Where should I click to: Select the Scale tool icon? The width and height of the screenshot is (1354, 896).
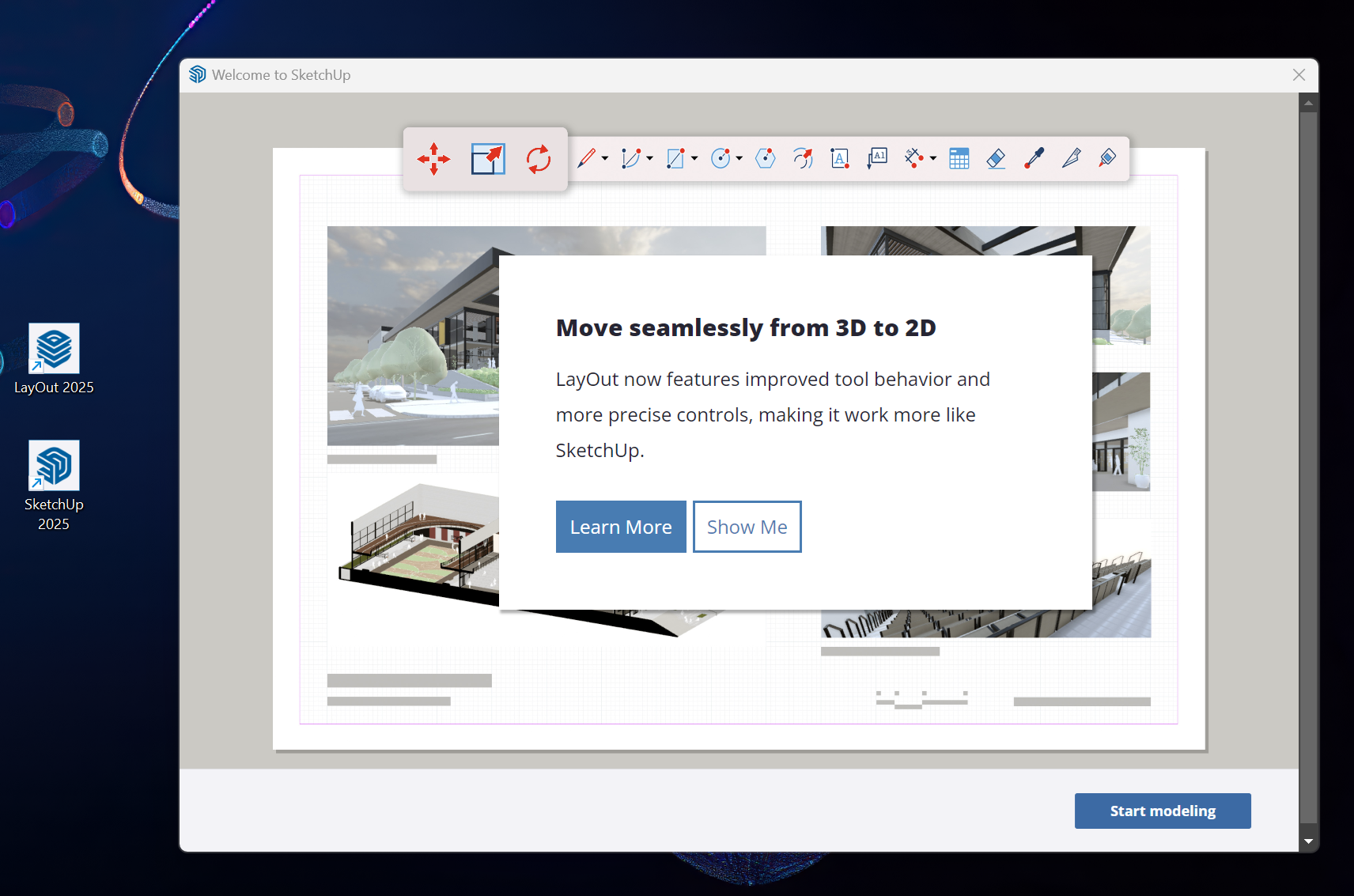pos(488,159)
